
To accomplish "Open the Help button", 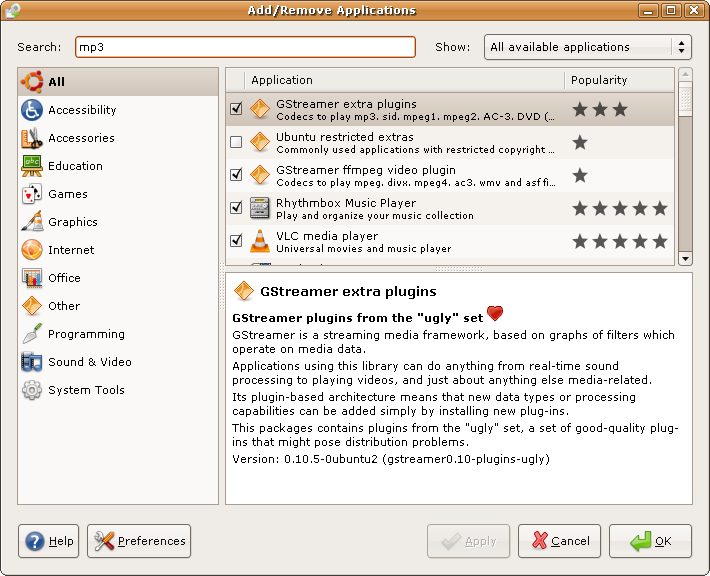I will (48, 541).
